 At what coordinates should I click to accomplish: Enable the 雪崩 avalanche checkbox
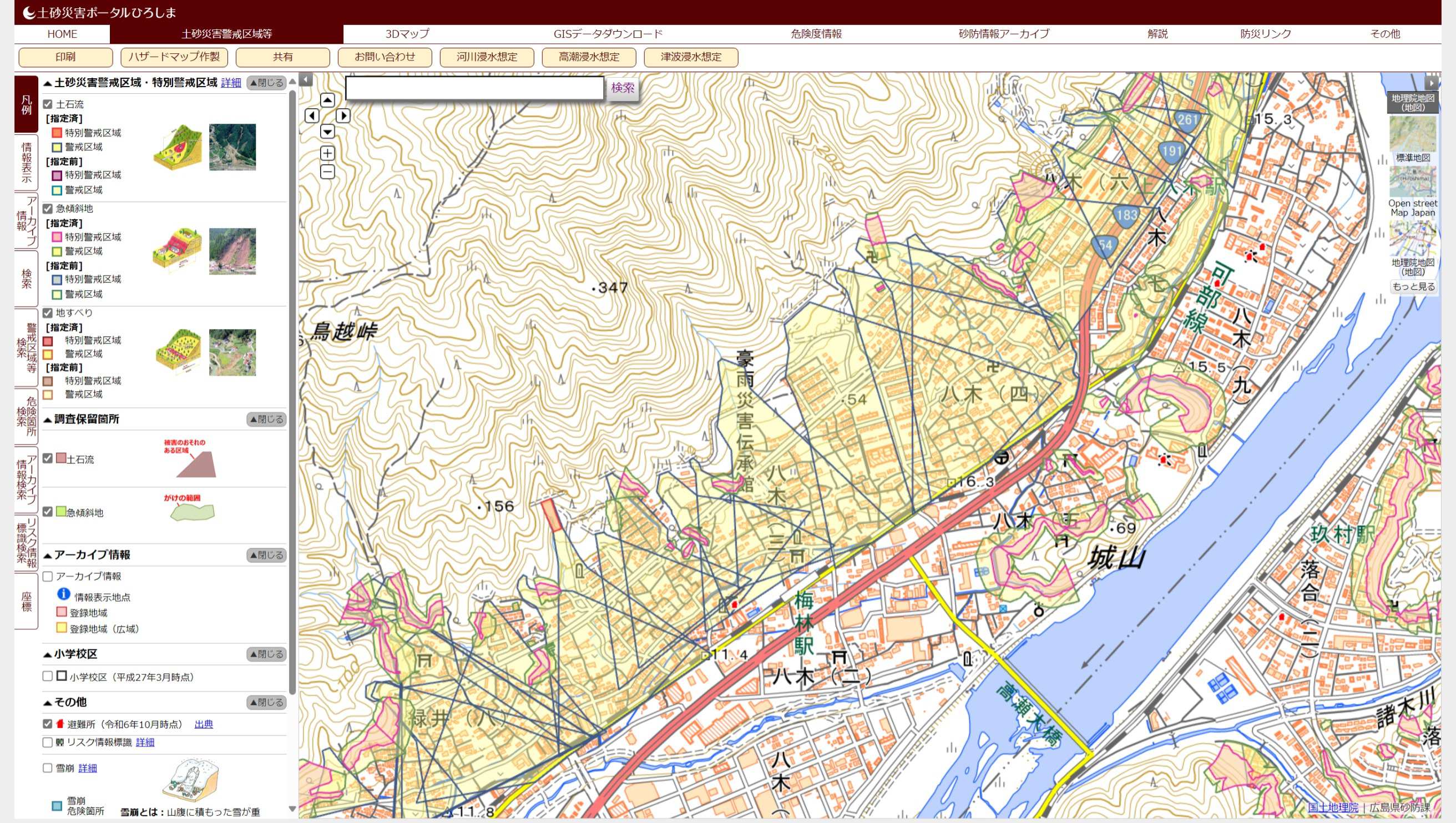(48, 768)
